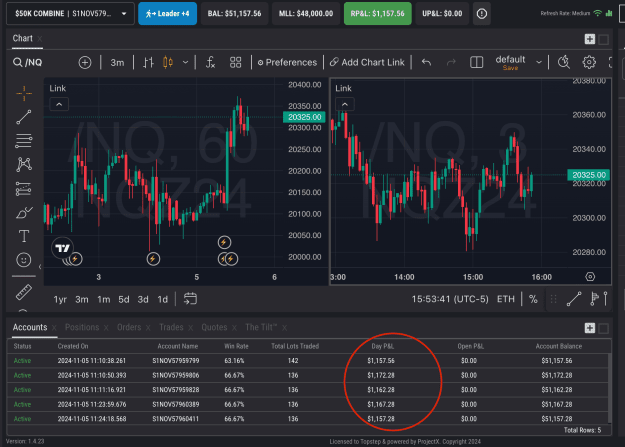Open the horizontal lines tool group
The image size is (625, 447).
pyautogui.click(x=24, y=141)
